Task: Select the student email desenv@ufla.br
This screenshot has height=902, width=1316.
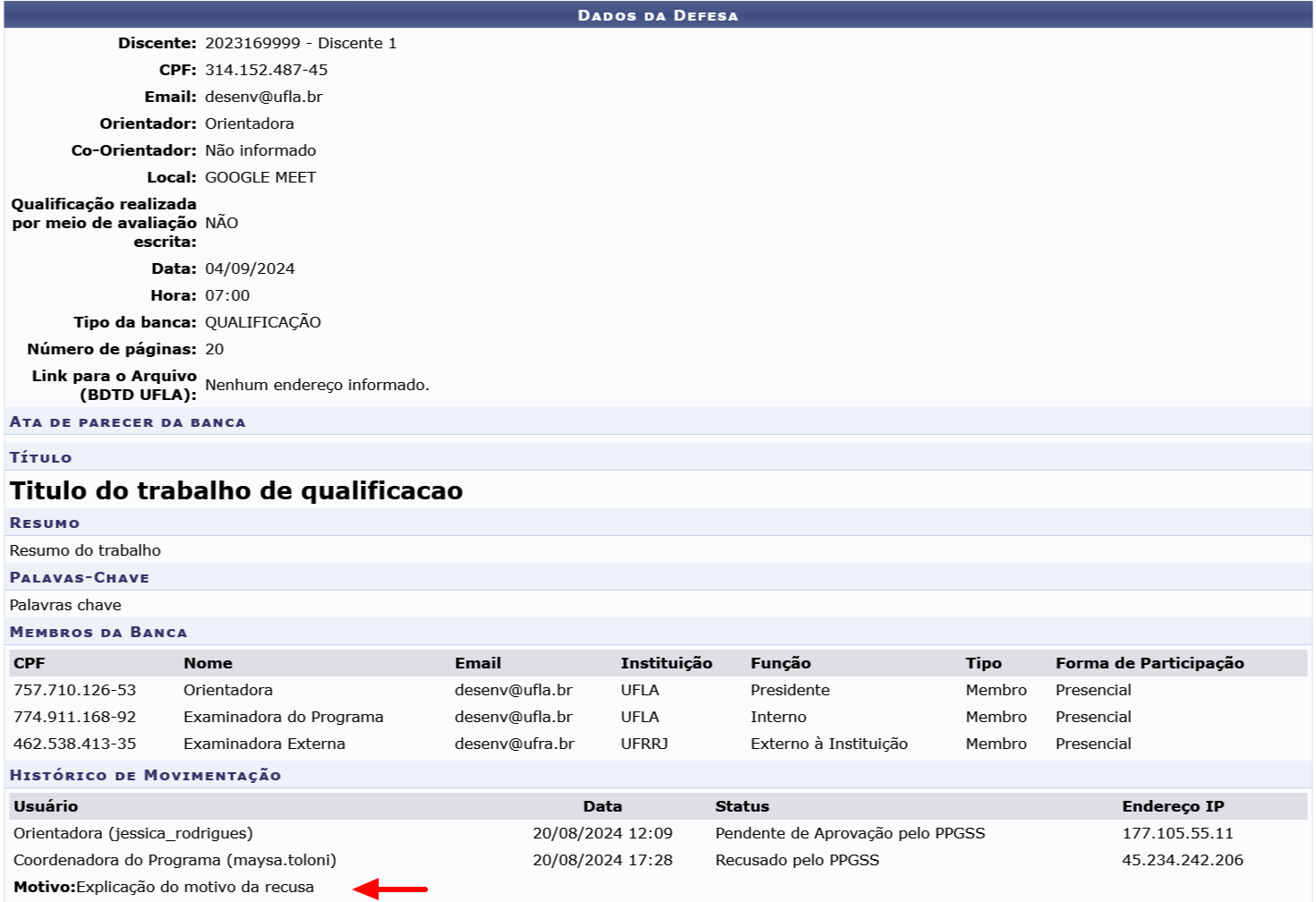Action: pyautogui.click(x=263, y=97)
